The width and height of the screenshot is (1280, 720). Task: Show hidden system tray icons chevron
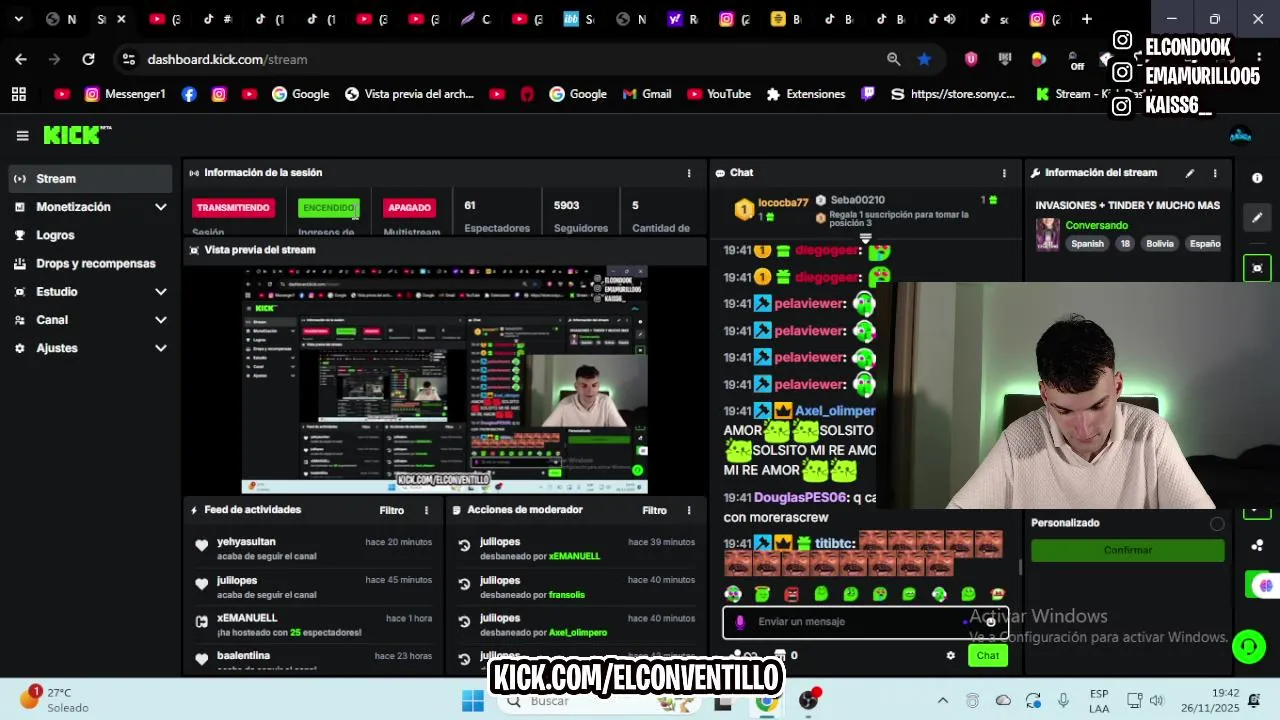click(x=942, y=701)
